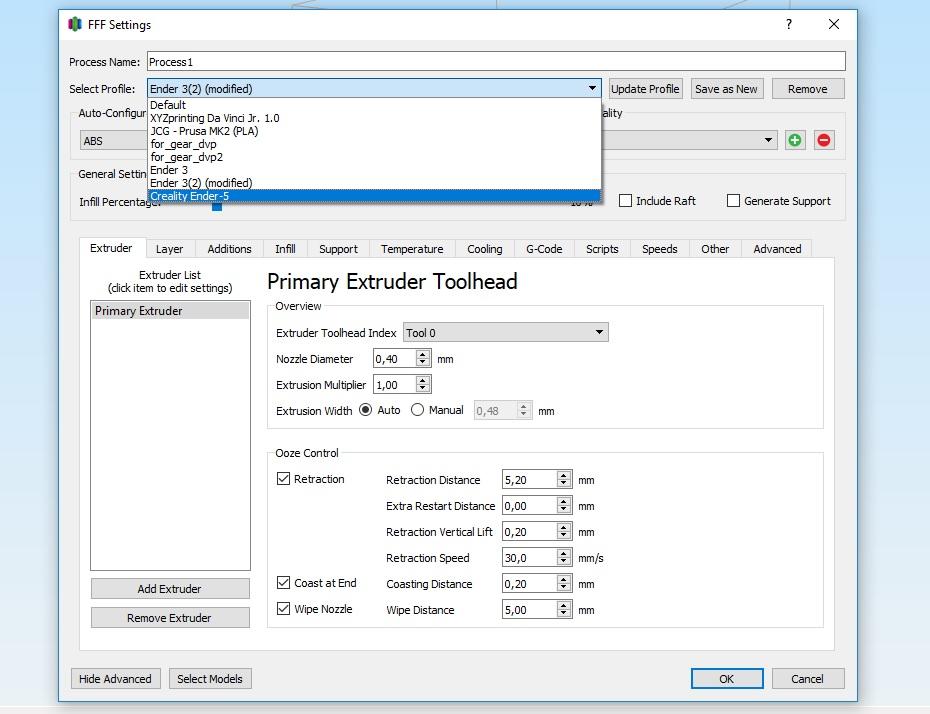Choose Creality Ender-5 from the profile list
Screen dimensions: 930x714
click(x=190, y=196)
